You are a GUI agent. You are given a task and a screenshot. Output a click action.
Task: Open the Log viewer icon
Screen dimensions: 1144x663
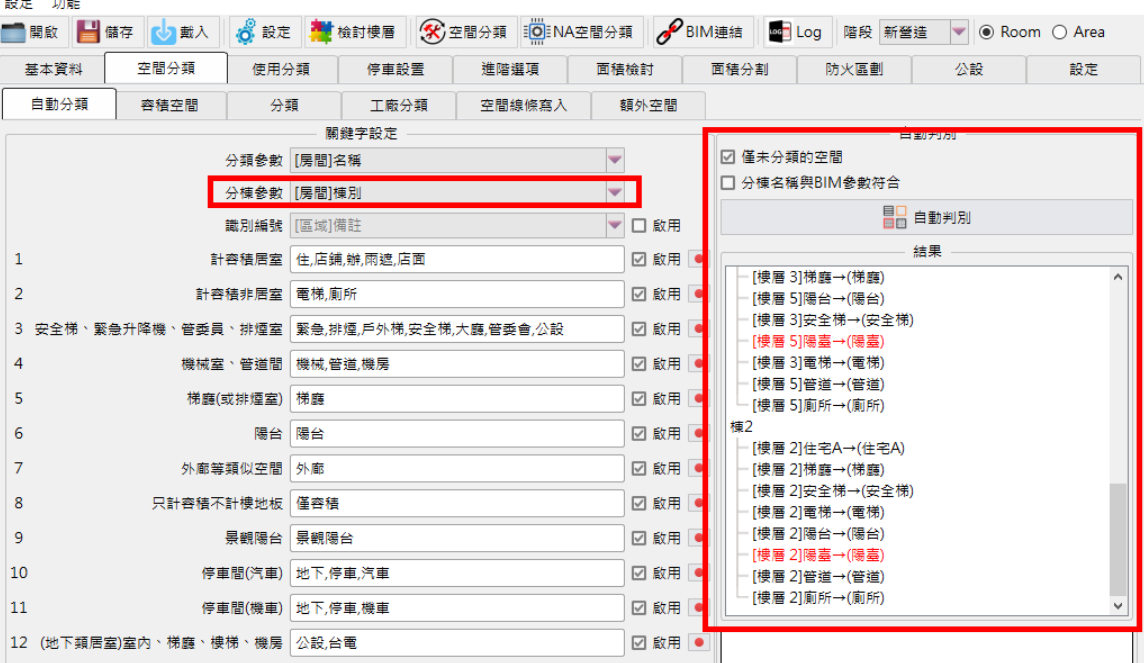779,32
